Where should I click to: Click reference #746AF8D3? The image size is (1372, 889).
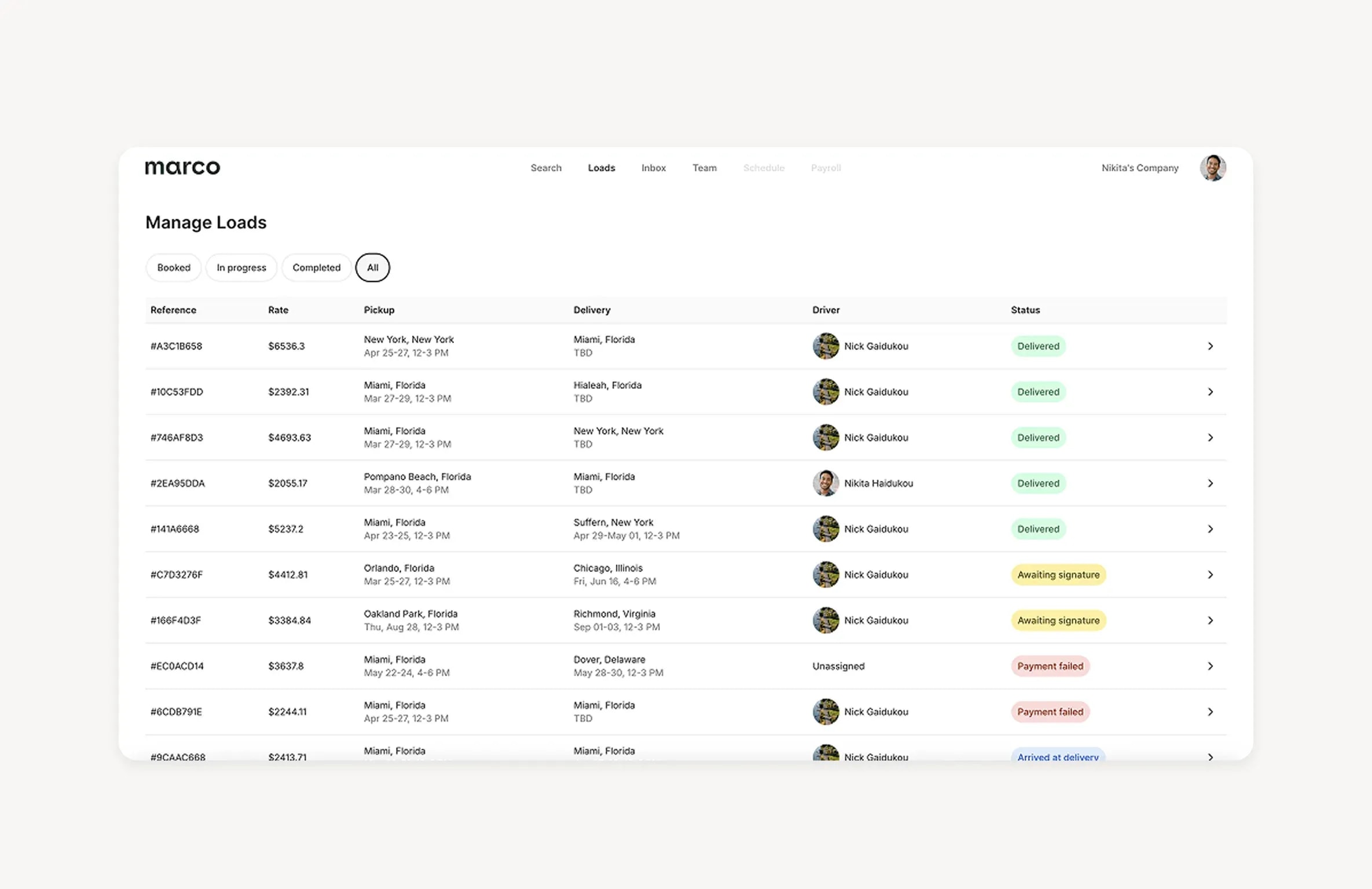[x=177, y=438]
